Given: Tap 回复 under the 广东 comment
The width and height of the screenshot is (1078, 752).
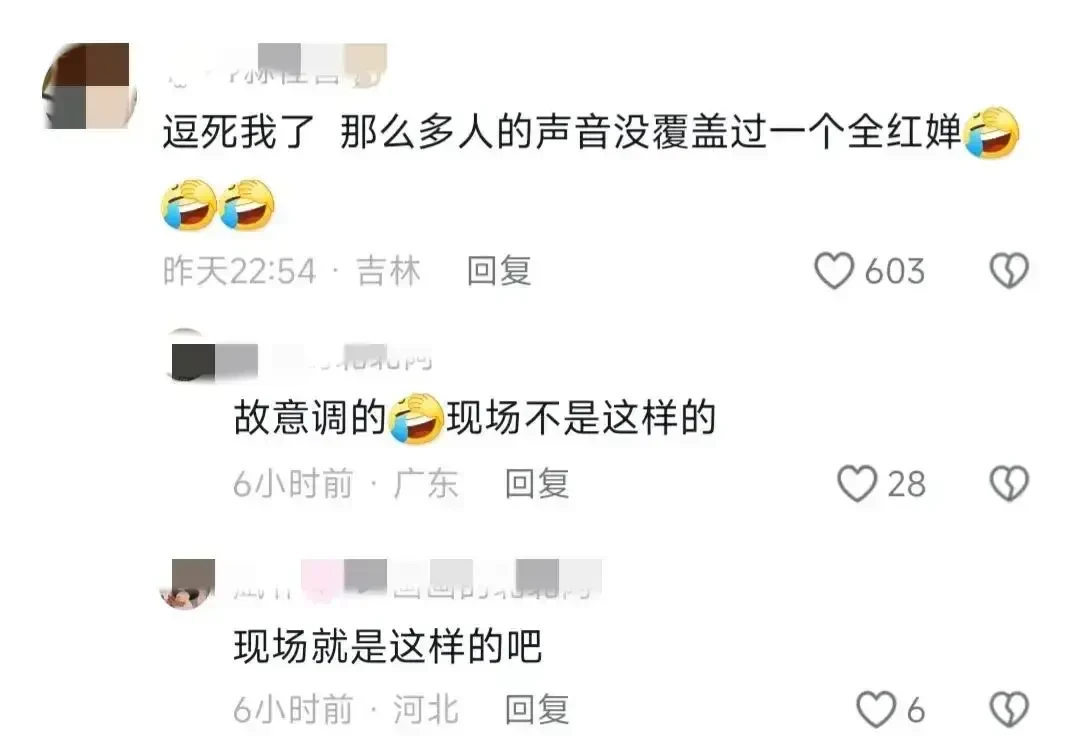Looking at the screenshot, I should [x=537, y=483].
